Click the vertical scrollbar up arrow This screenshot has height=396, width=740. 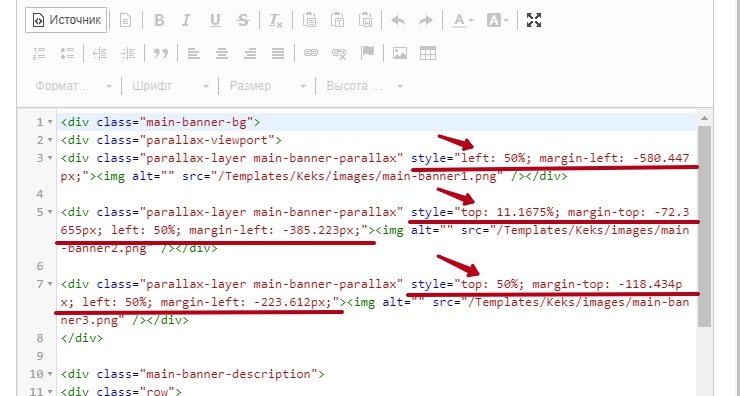point(704,118)
